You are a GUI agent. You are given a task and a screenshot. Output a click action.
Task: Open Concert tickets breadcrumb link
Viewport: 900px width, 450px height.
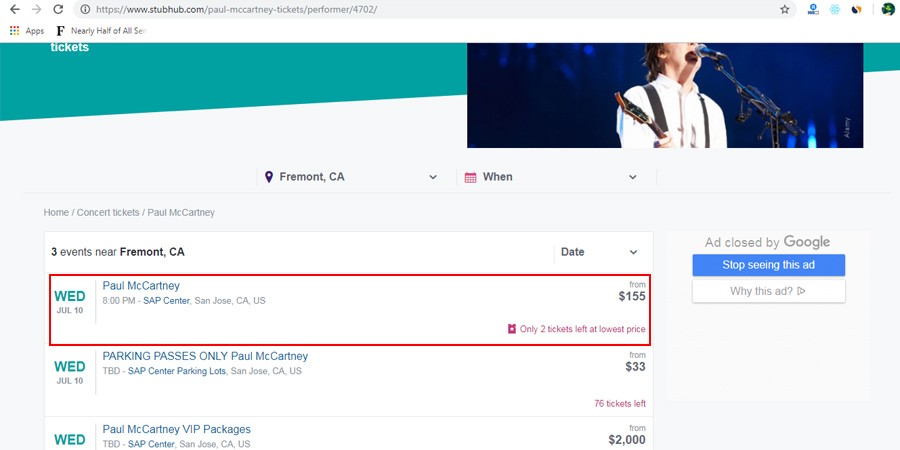click(108, 213)
